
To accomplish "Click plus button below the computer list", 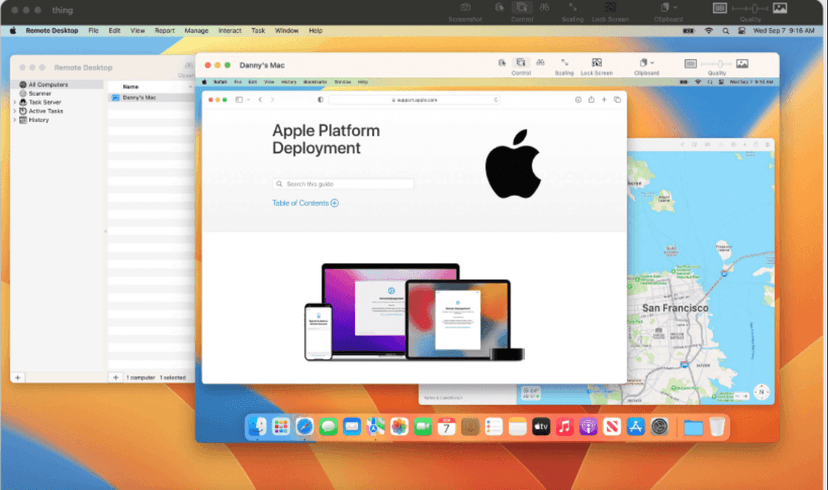I will (x=116, y=378).
